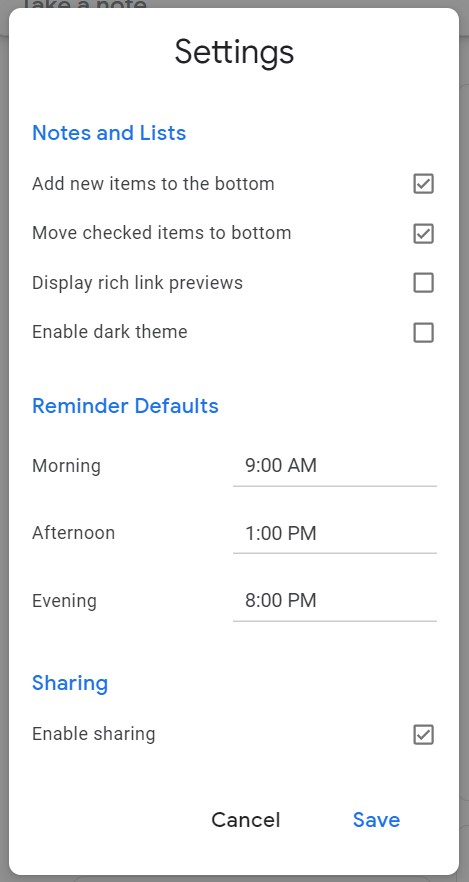Image resolution: width=469 pixels, height=882 pixels.
Task: Click the "Enable sharing" label text
Action: point(93,734)
